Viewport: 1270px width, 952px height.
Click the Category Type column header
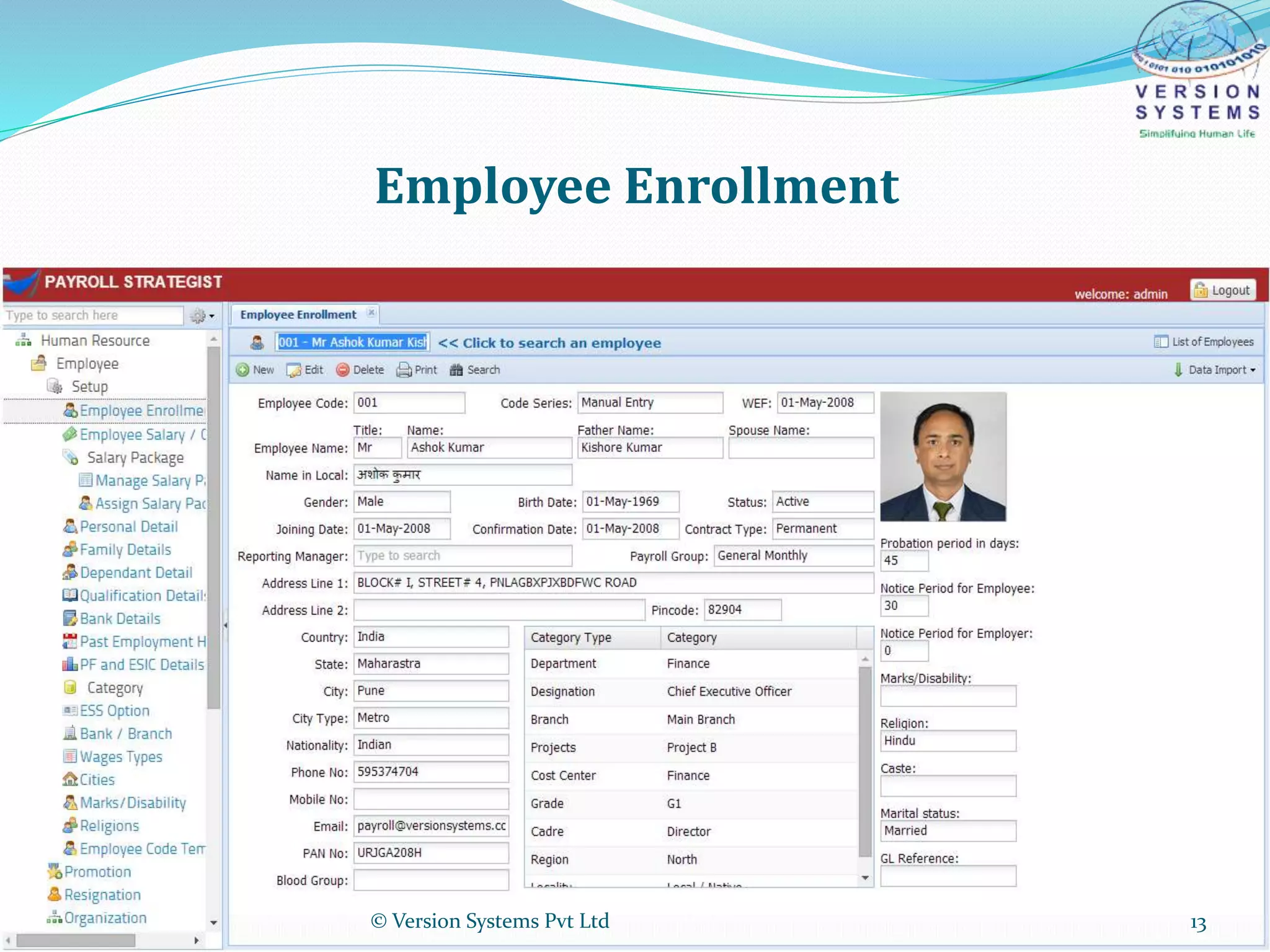(x=592, y=637)
